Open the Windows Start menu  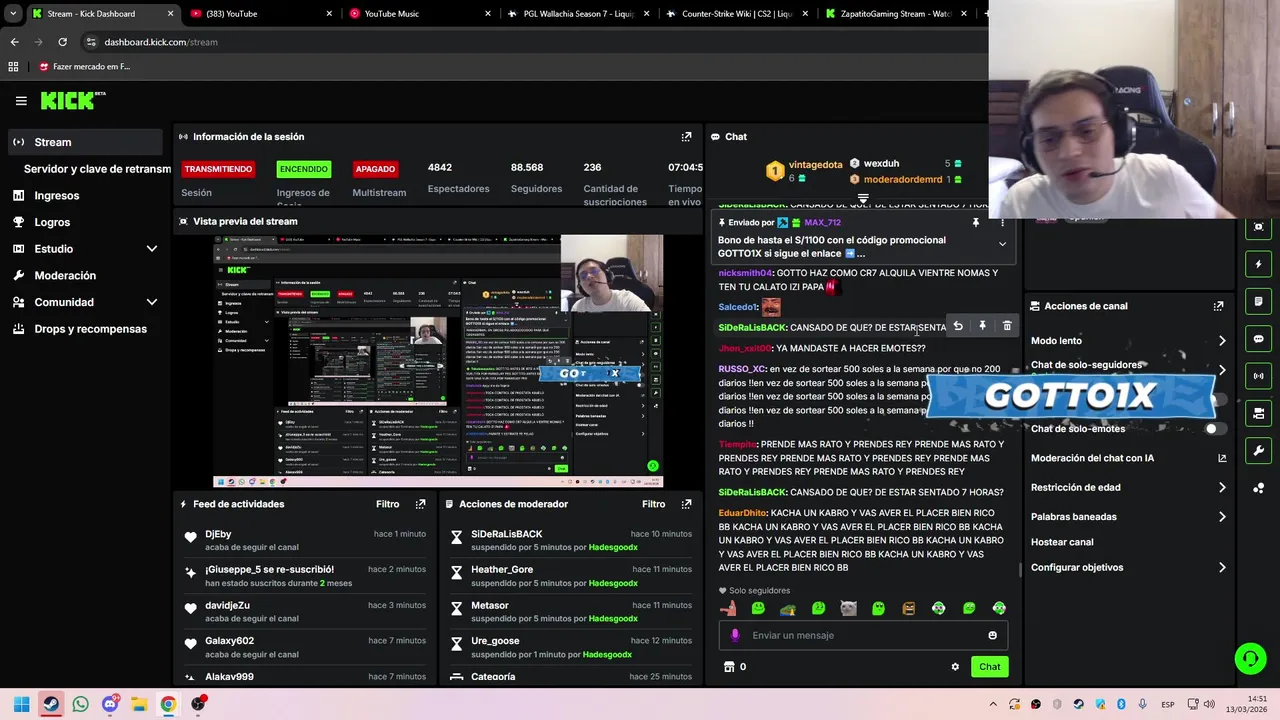(x=21, y=704)
